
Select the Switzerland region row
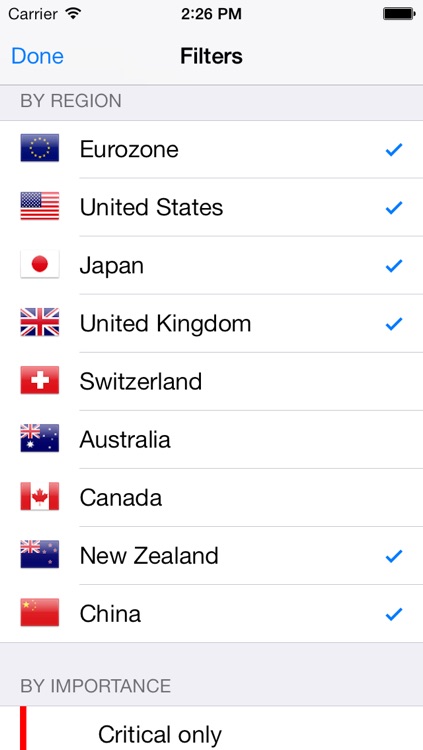pyautogui.click(x=212, y=381)
